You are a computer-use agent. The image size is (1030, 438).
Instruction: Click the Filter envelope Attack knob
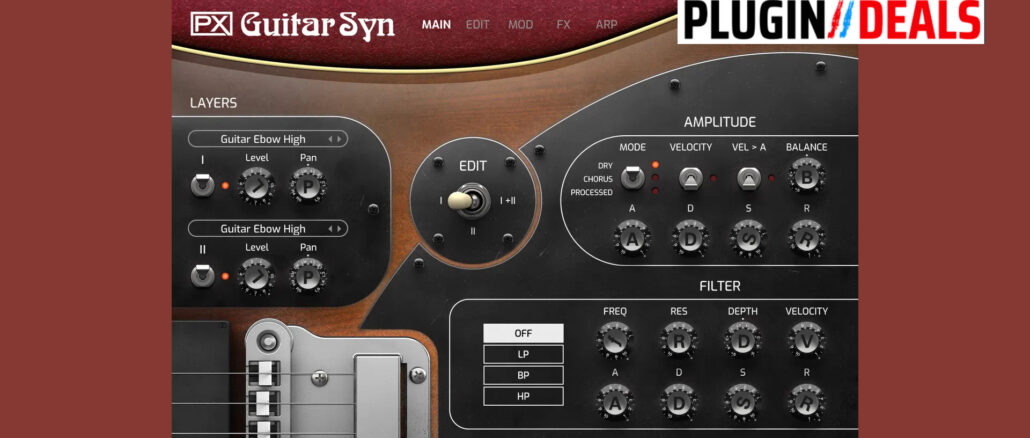(x=616, y=402)
